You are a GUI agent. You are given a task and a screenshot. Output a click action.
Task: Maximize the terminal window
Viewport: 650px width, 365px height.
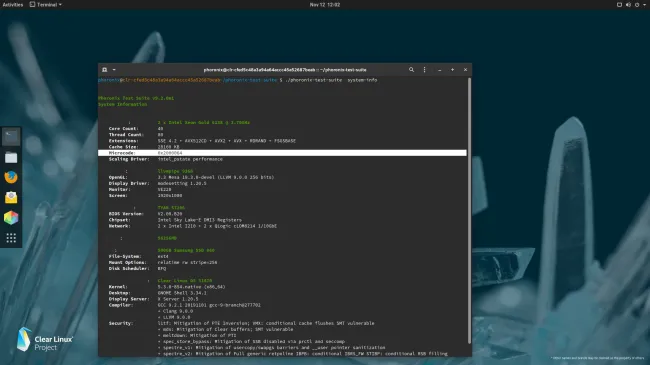pyautogui.click(x=452, y=70)
